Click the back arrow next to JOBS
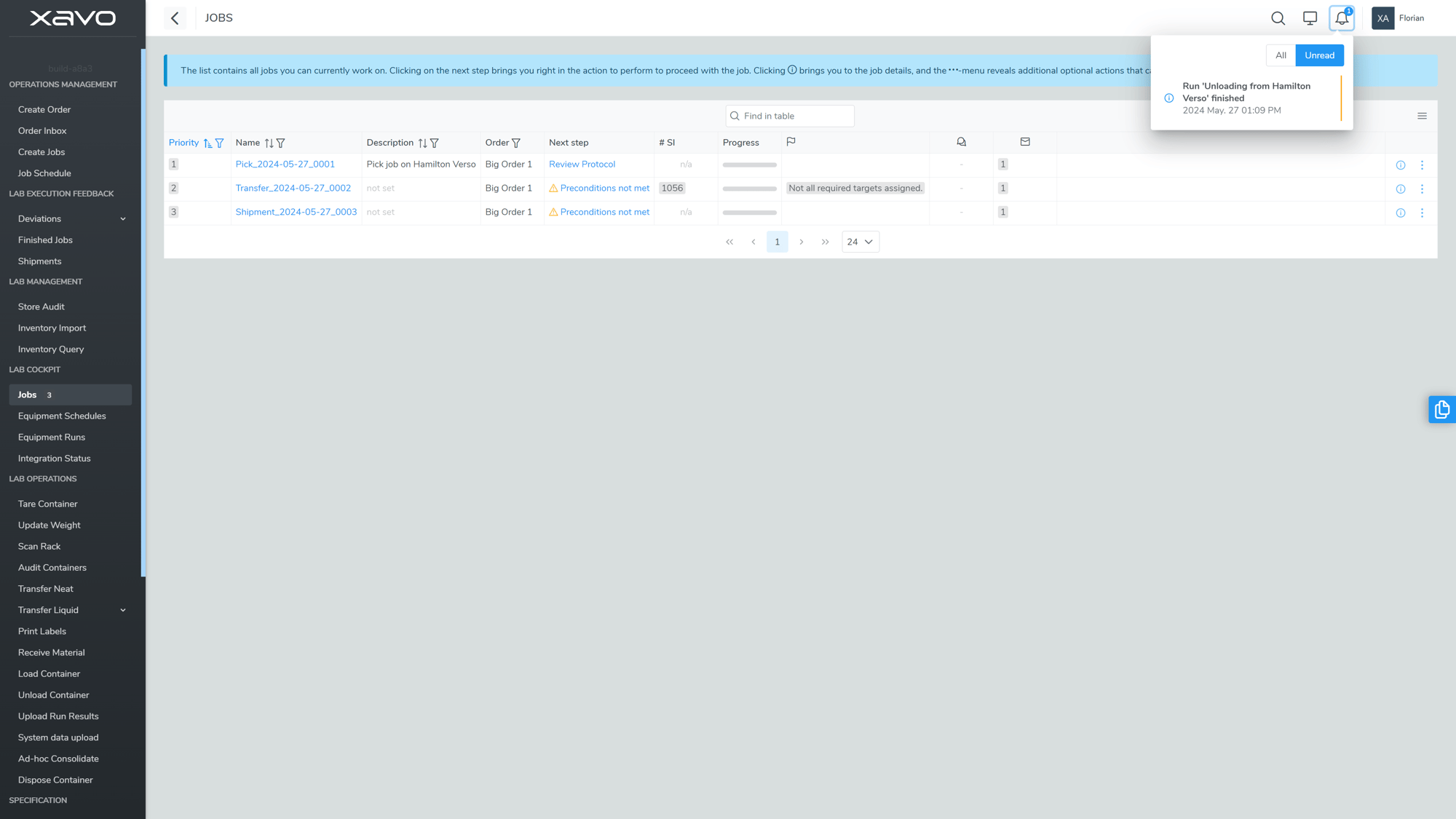The image size is (1456, 819). (175, 18)
